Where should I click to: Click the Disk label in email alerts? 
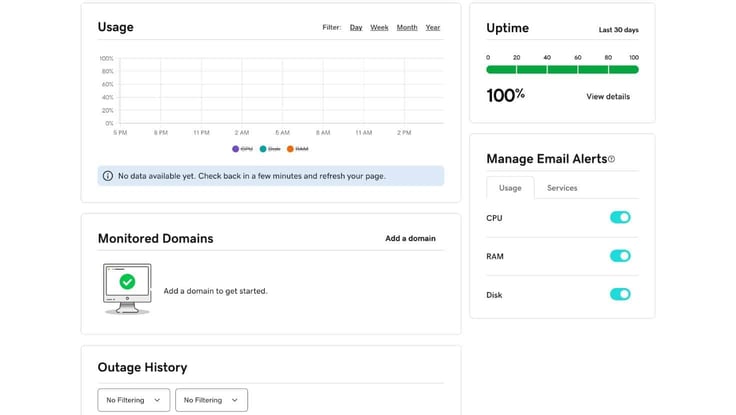[494, 295]
